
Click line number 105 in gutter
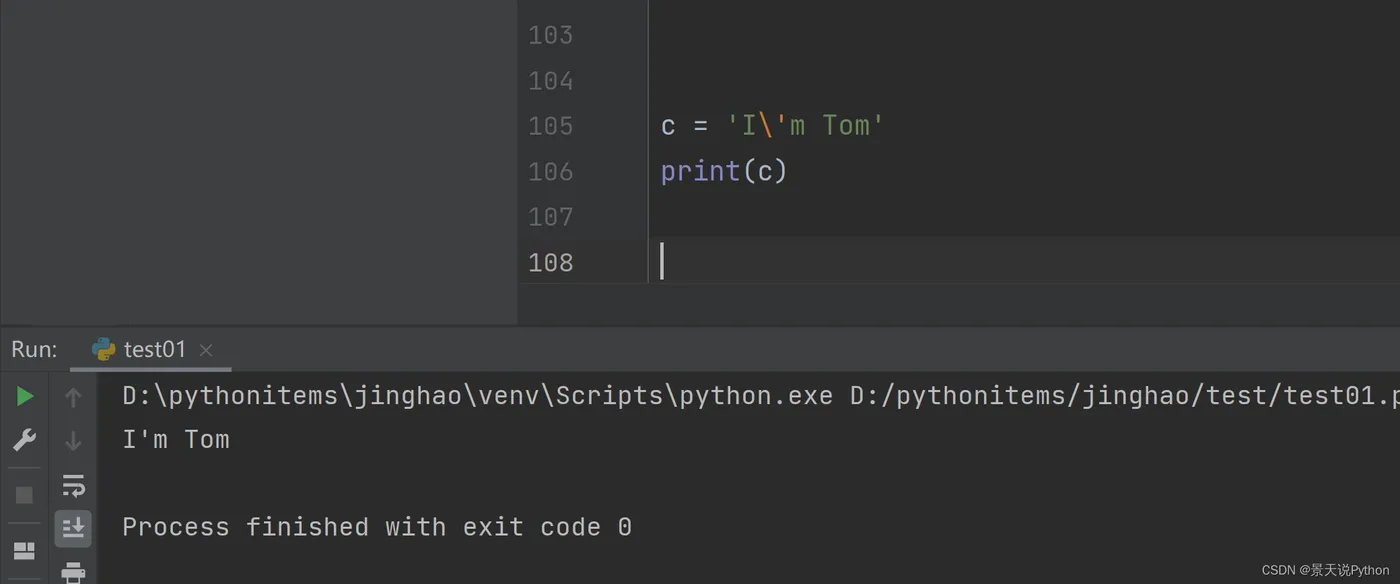point(550,126)
